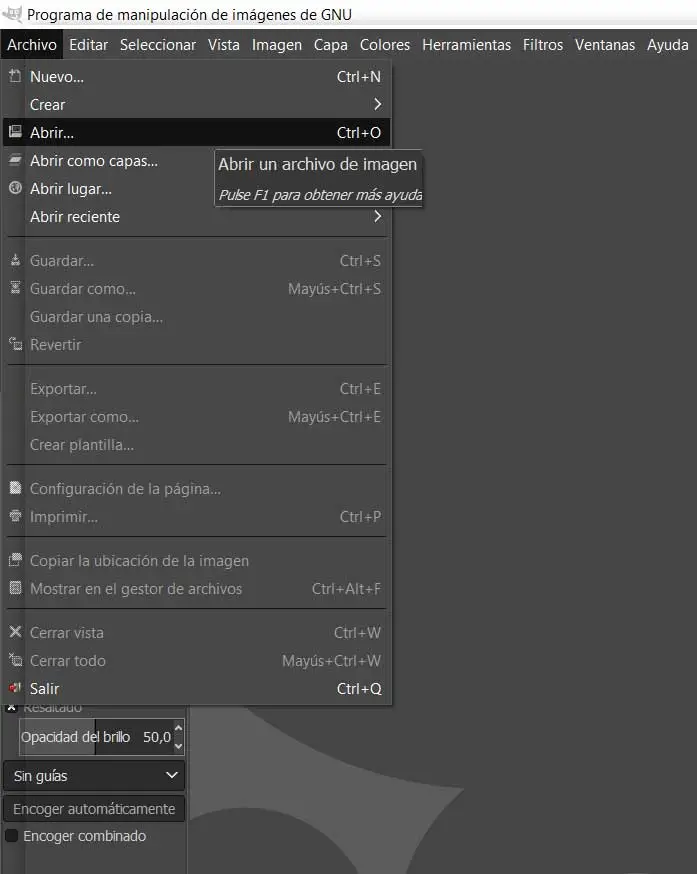This screenshot has width=697, height=874.
Task: Open the Seleccionar menu
Action: [x=158, y=45]
